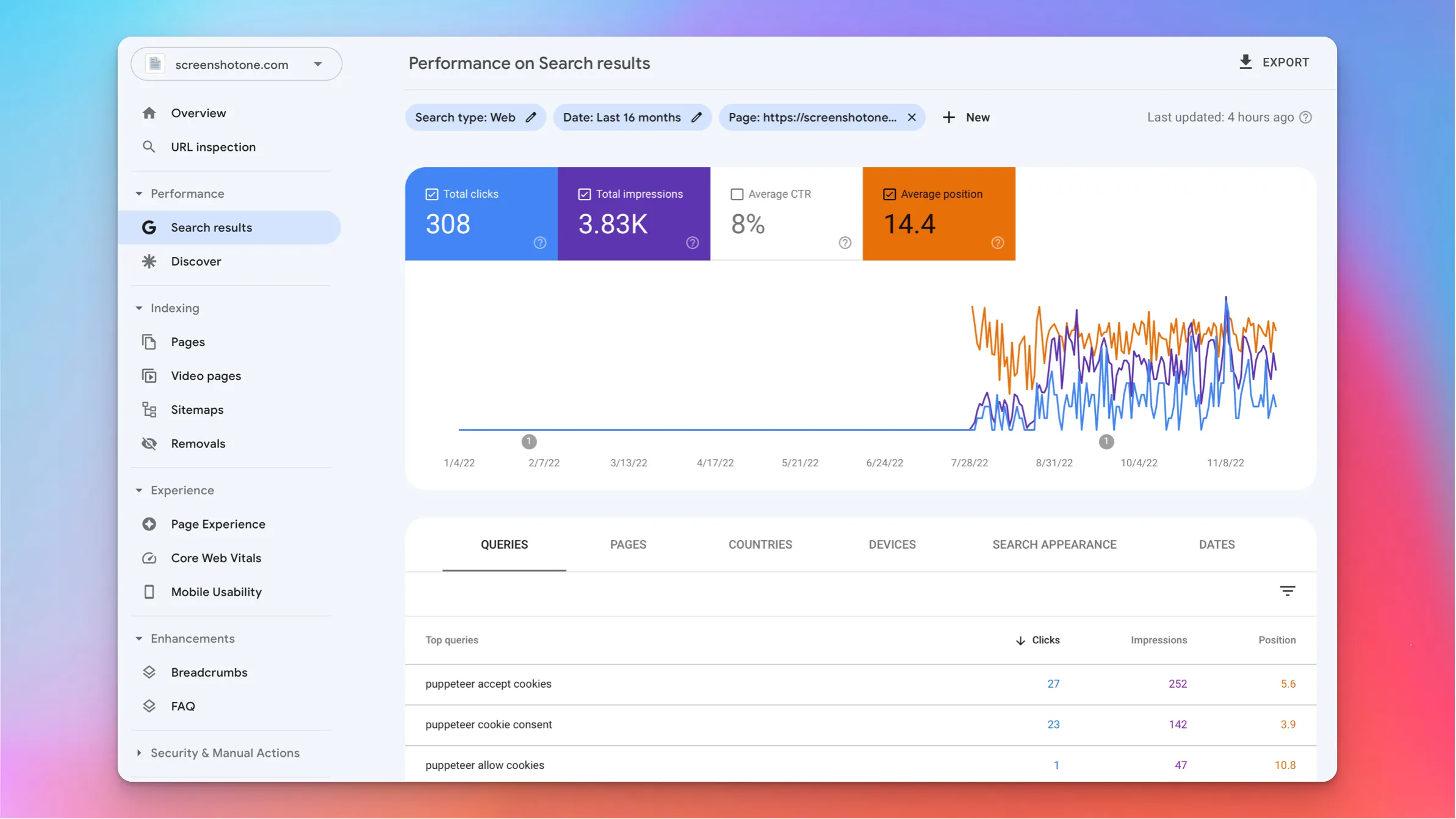
Task: Toggle the Total impressions checkbox on
Action: tap(584, 194)
